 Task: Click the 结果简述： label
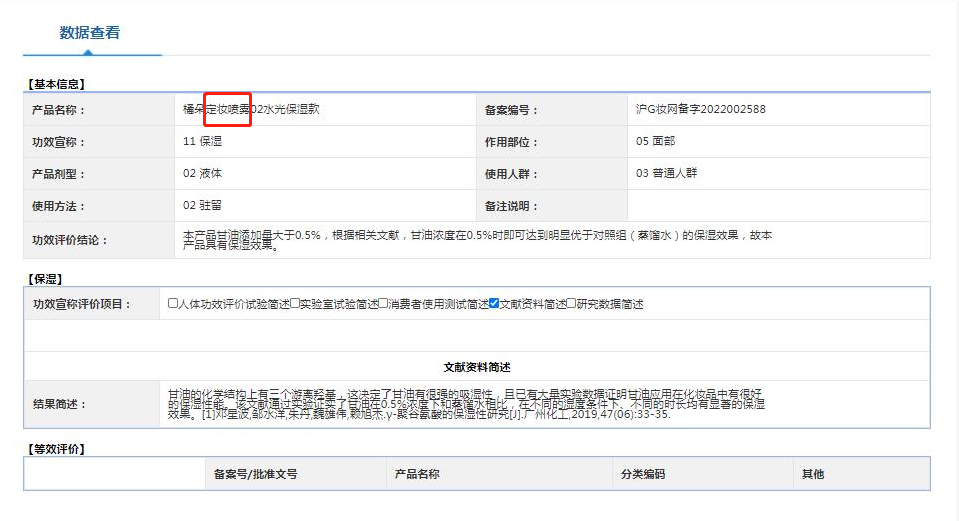60,404
